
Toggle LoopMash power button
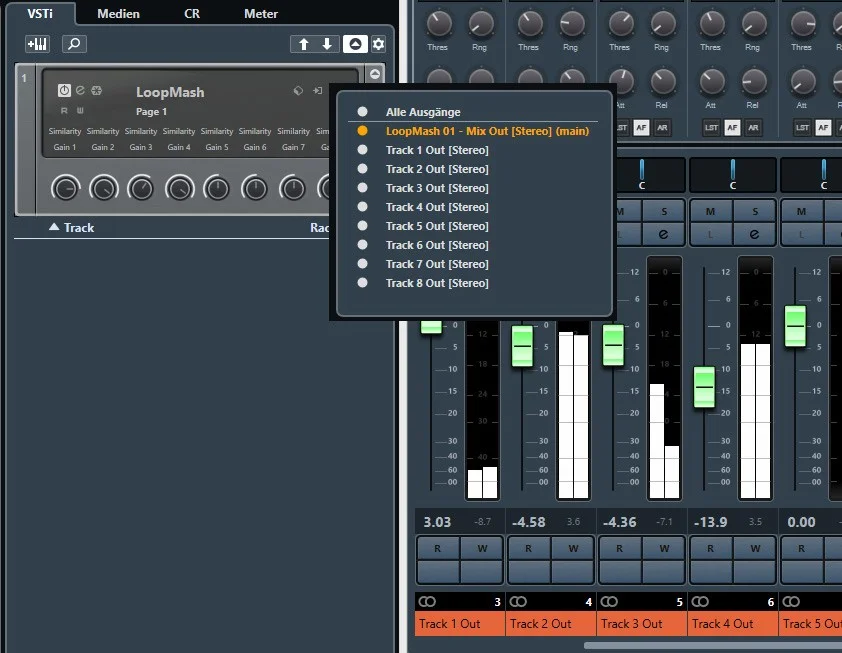coord(64,90)
